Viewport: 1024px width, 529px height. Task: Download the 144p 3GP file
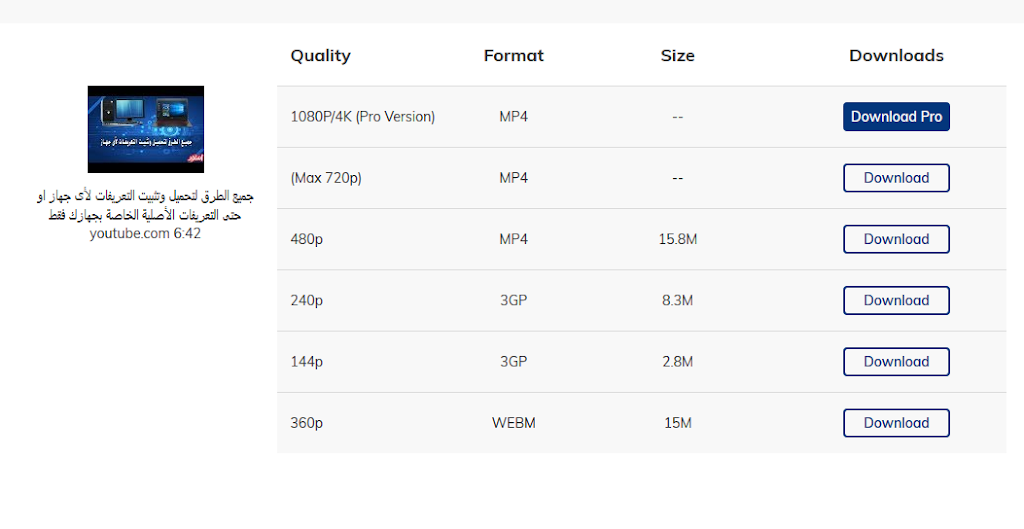(896, 362)
